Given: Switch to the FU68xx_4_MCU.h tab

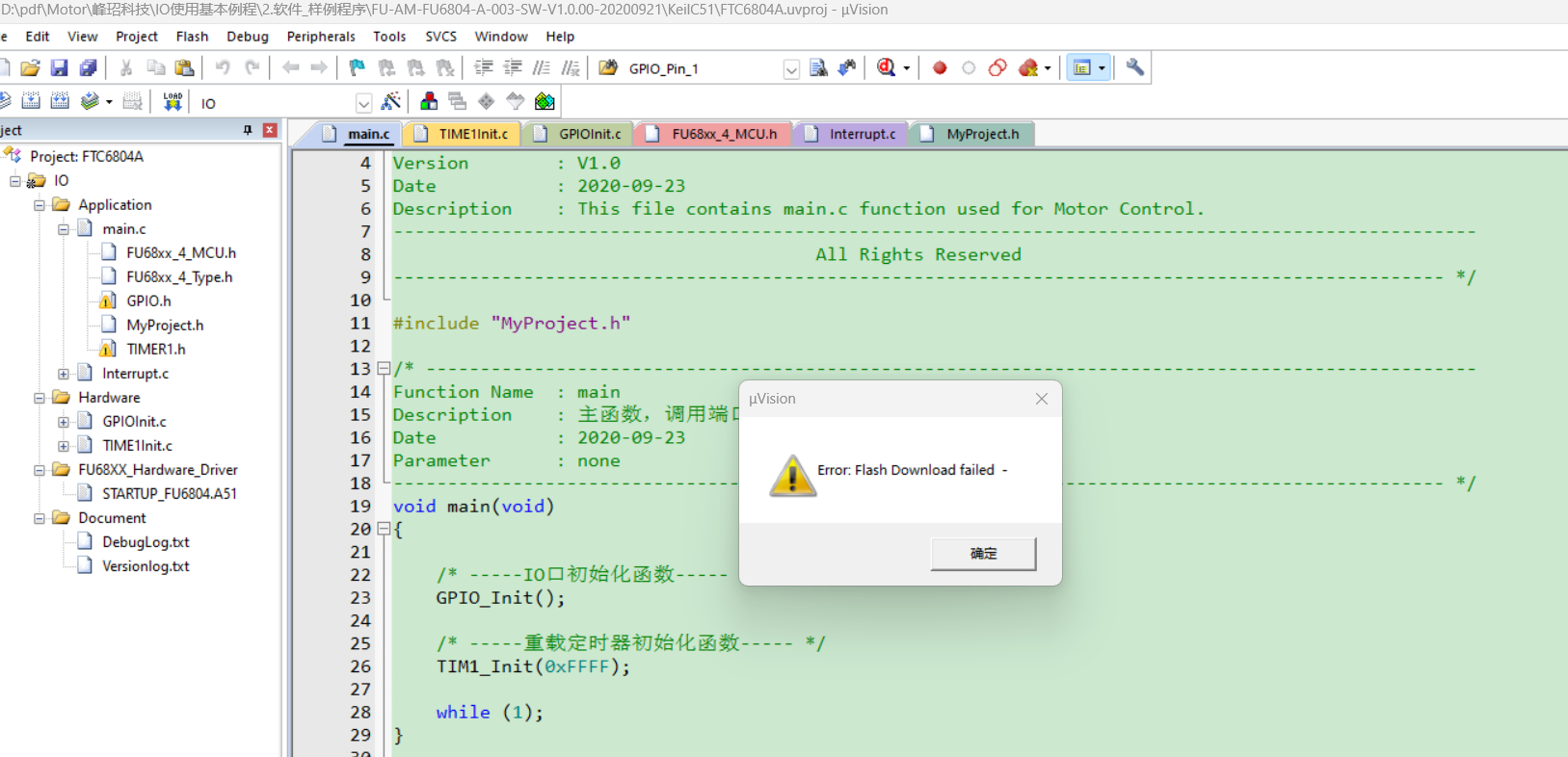Looking at the screenshot, I should point(713,134).
